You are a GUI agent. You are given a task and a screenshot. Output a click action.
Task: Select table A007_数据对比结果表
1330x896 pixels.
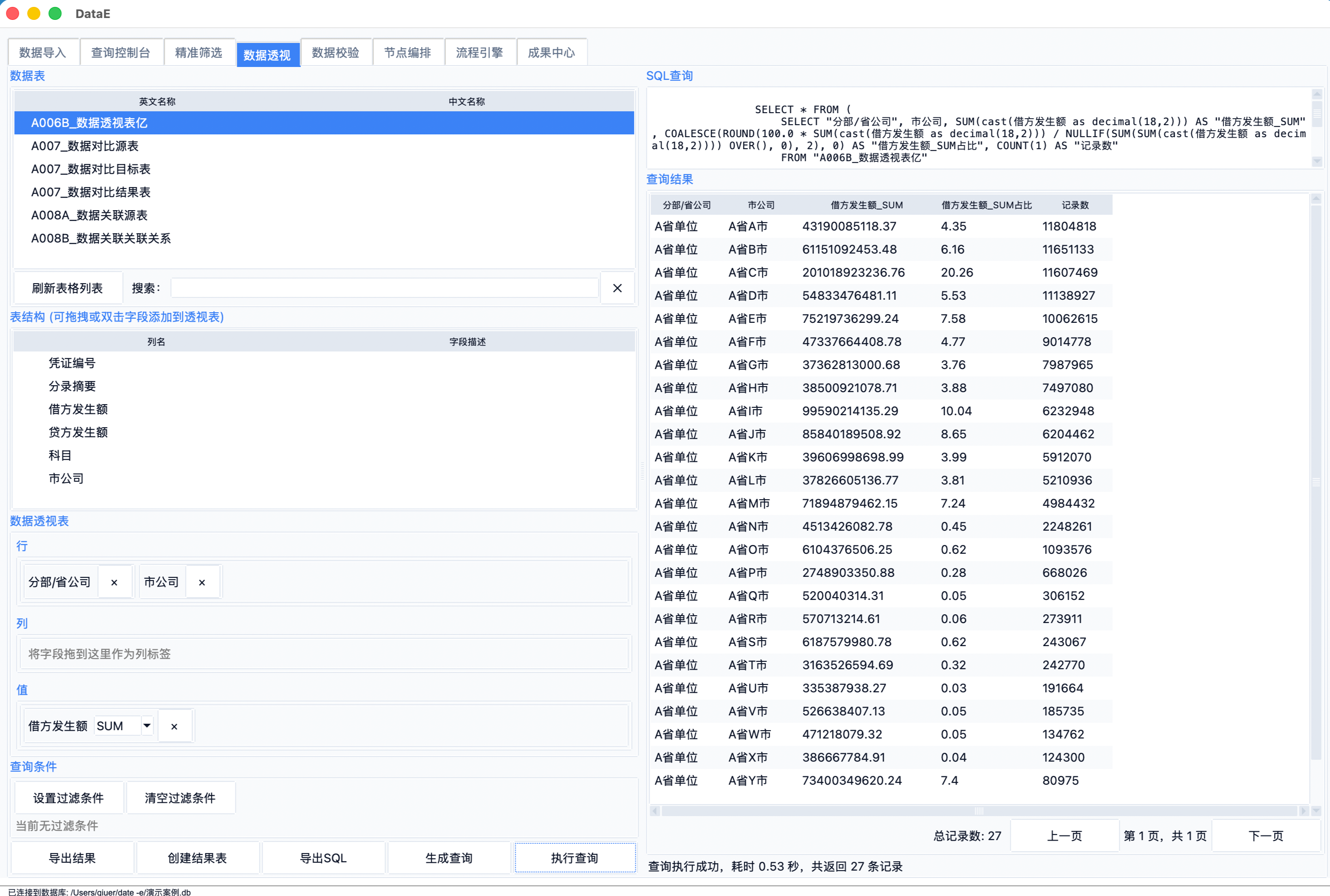(324, 192)
